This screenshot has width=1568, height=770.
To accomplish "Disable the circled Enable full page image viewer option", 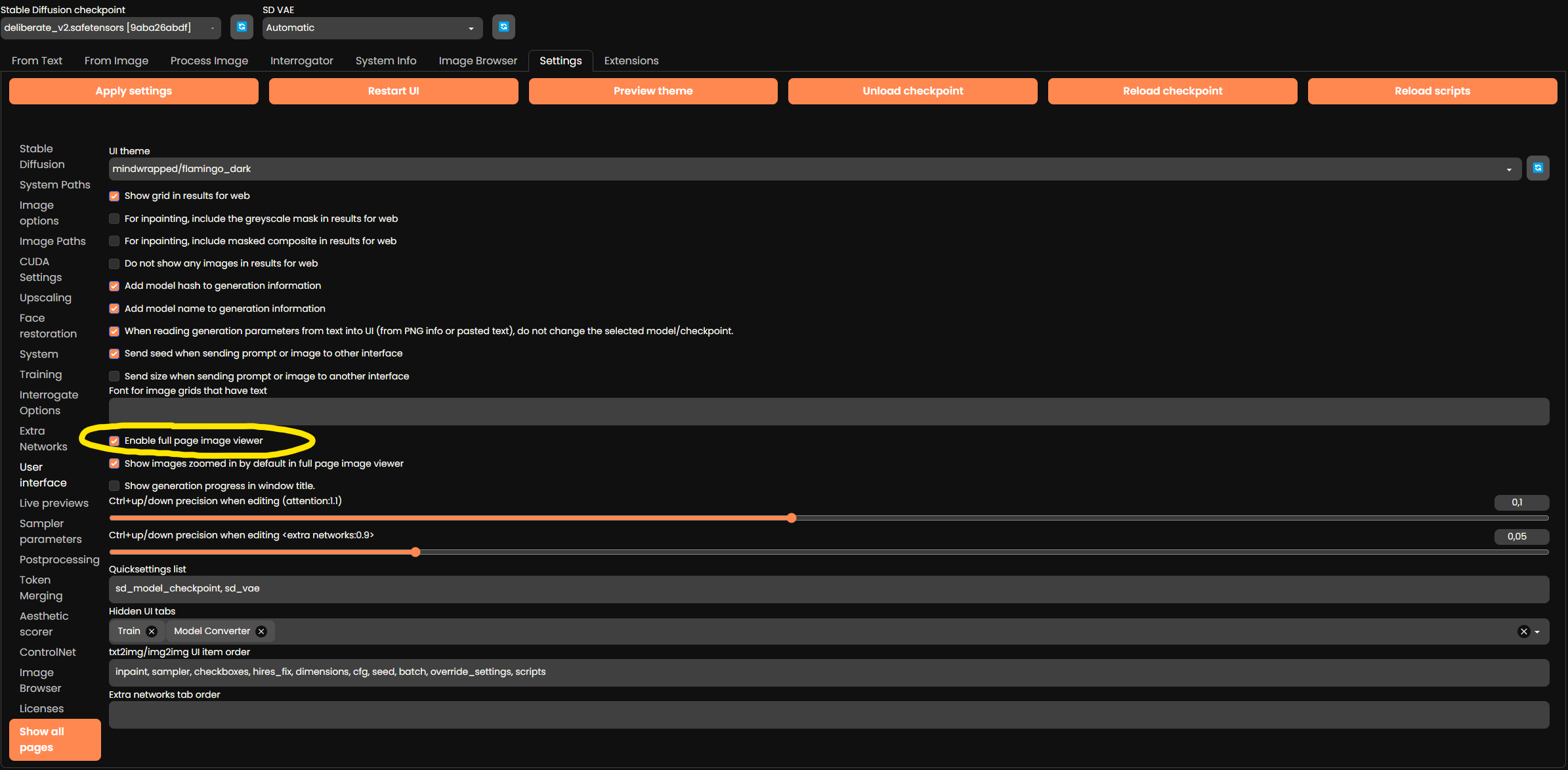I will tap(114, 440).
